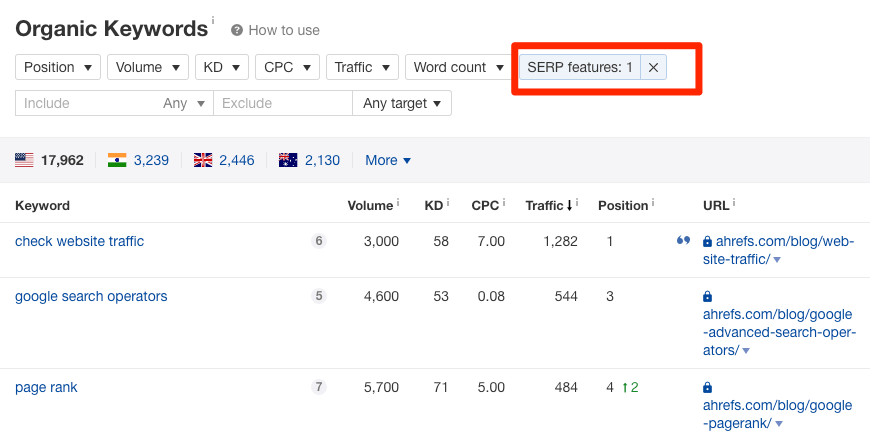
Task: Open the How to use help link
Action: point(283,30)
